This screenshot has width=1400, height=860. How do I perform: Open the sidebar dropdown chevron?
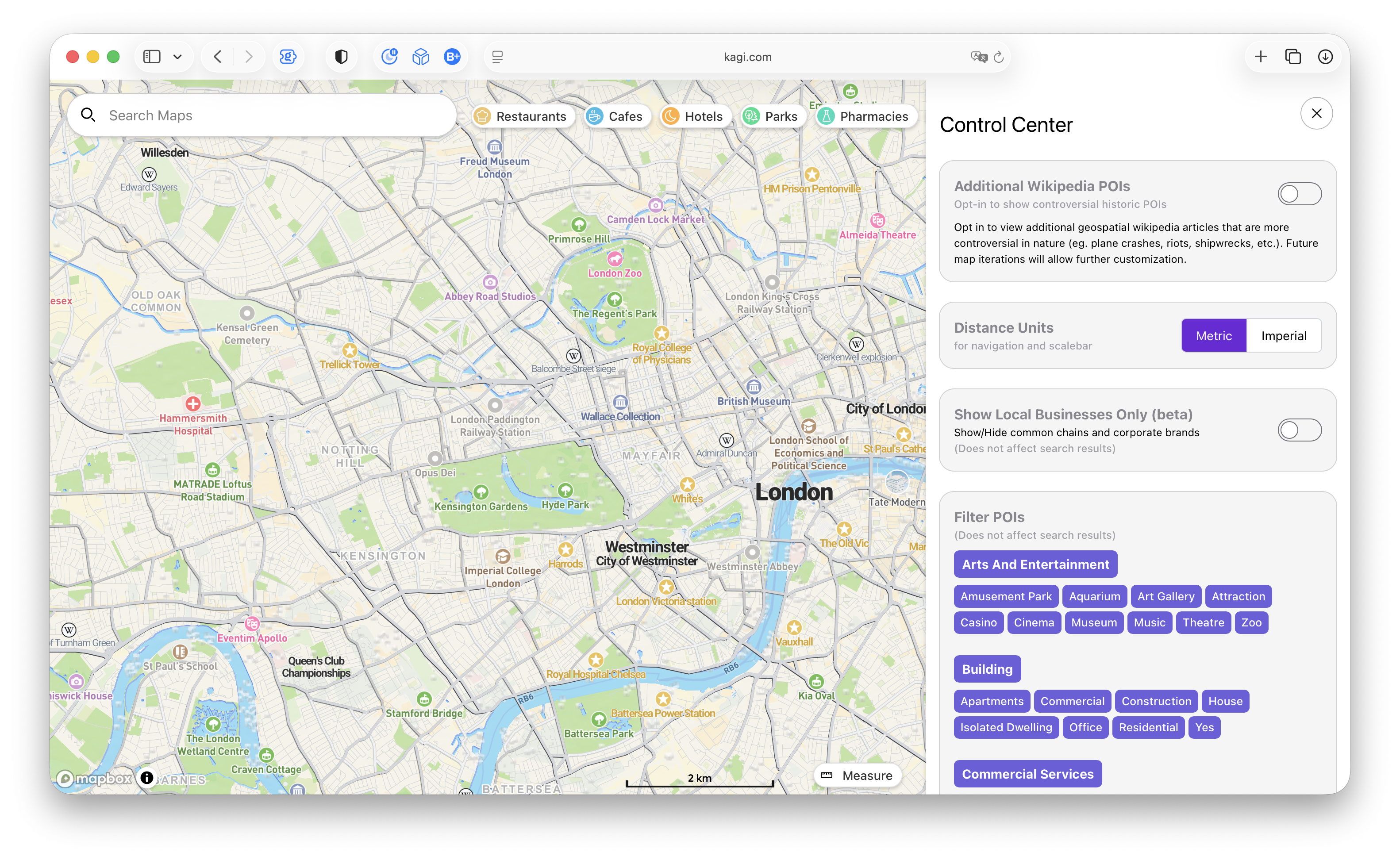tap(177, 56)
